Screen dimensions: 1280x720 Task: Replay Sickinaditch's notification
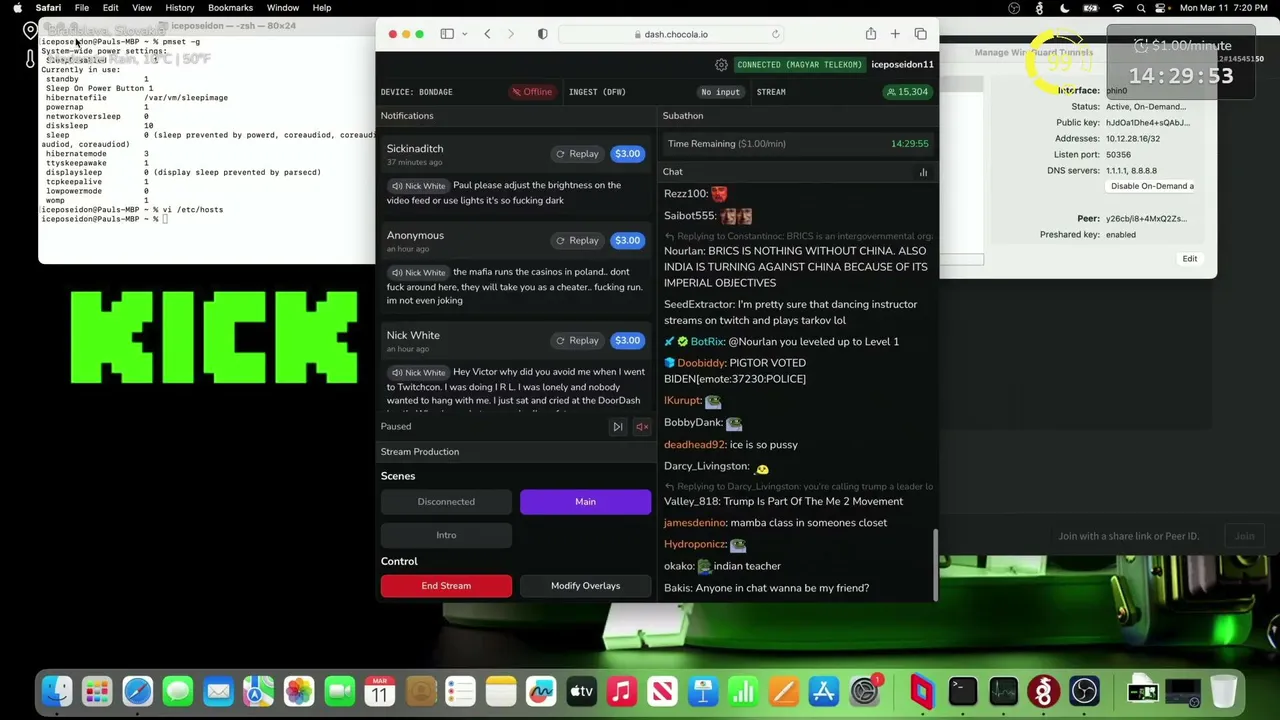(x=577, y=154)
